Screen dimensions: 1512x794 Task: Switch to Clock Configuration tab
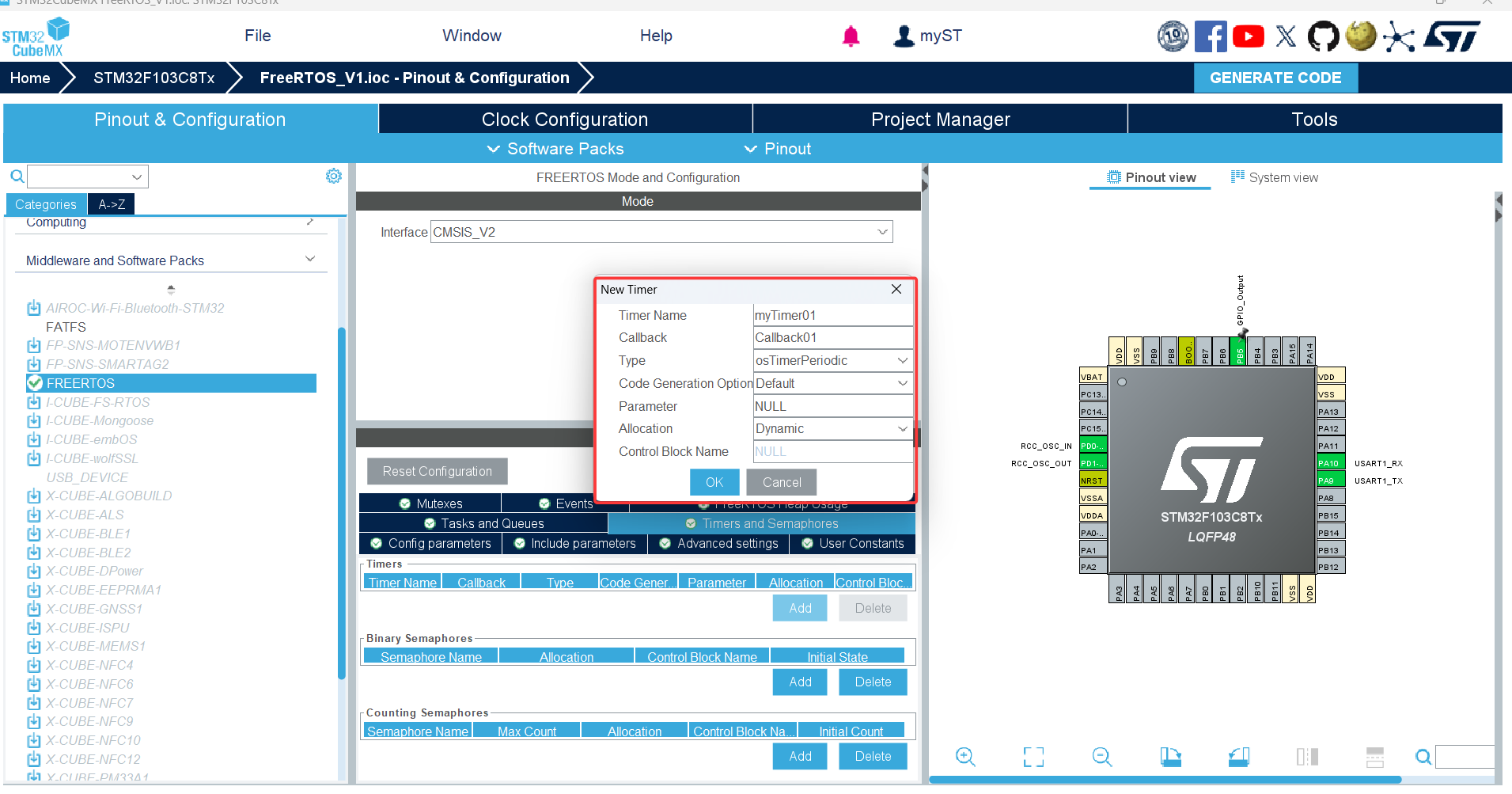[x=565, y=120]
